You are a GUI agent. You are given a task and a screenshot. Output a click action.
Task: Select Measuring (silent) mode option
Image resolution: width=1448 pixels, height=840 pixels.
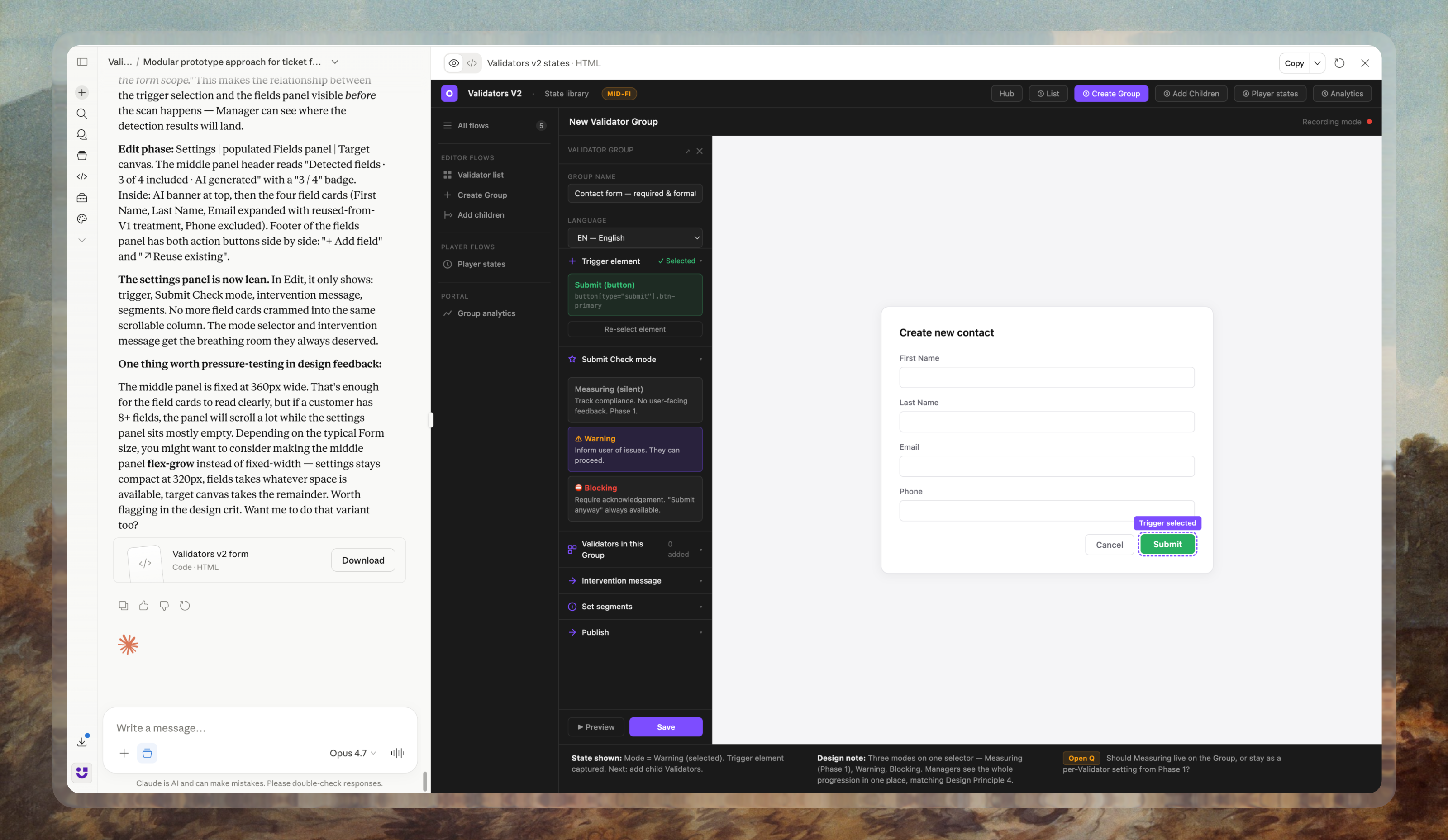635,400
